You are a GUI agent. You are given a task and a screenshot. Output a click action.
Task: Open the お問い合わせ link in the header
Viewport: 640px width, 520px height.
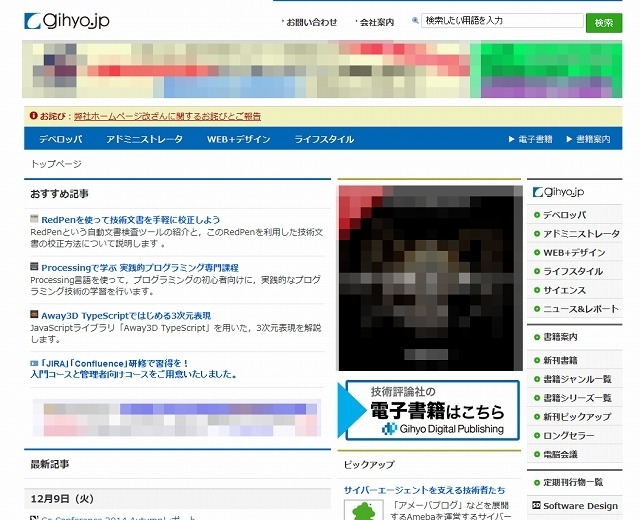(x=311, y=21)
